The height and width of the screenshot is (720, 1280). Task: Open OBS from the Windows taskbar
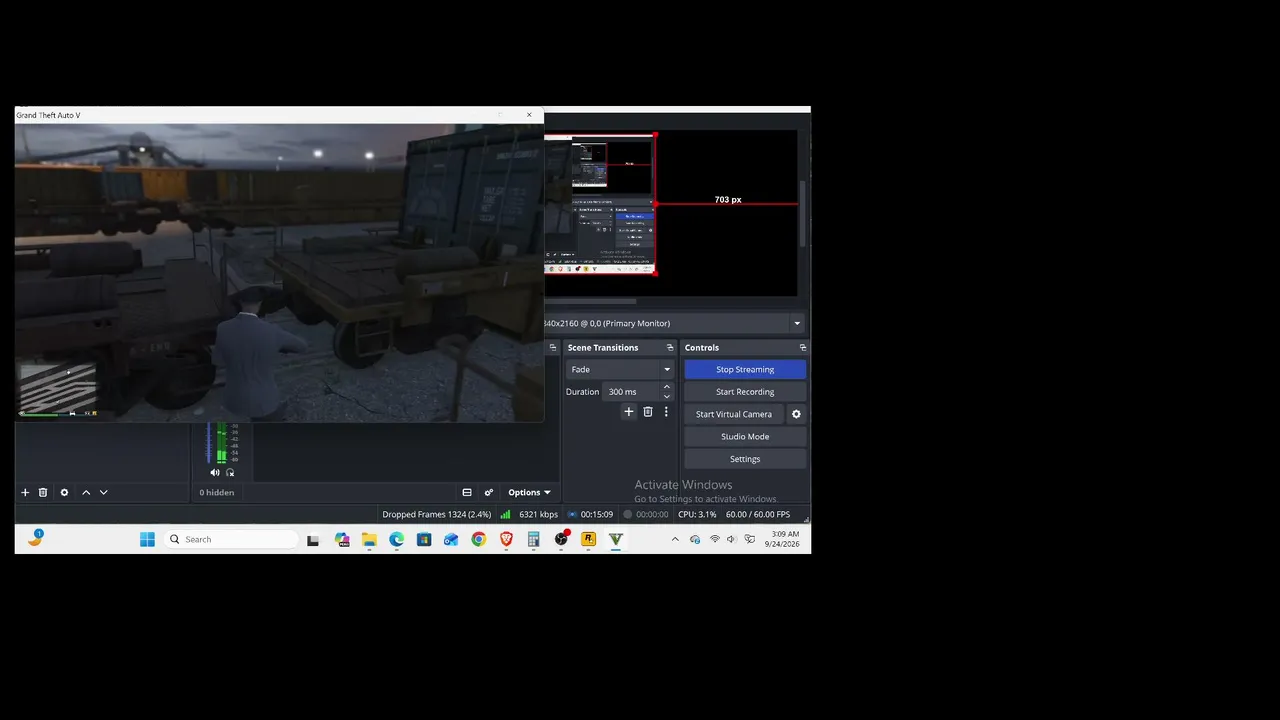(x=561, y=539)
